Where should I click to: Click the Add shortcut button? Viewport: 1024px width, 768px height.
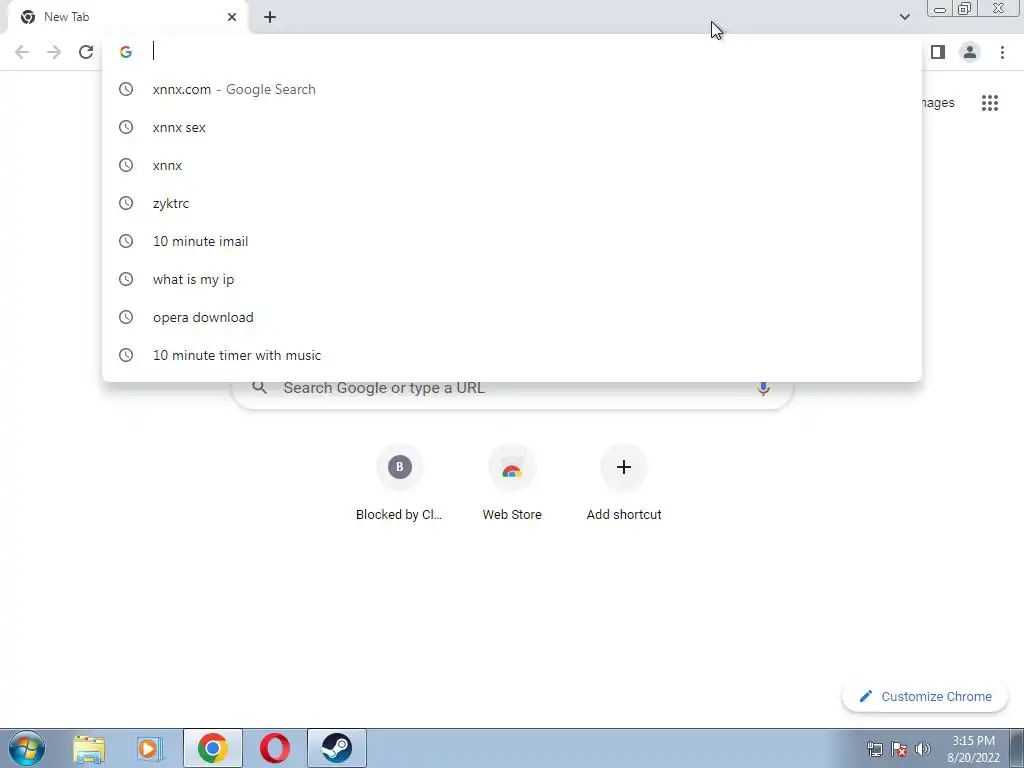(624, 483)
